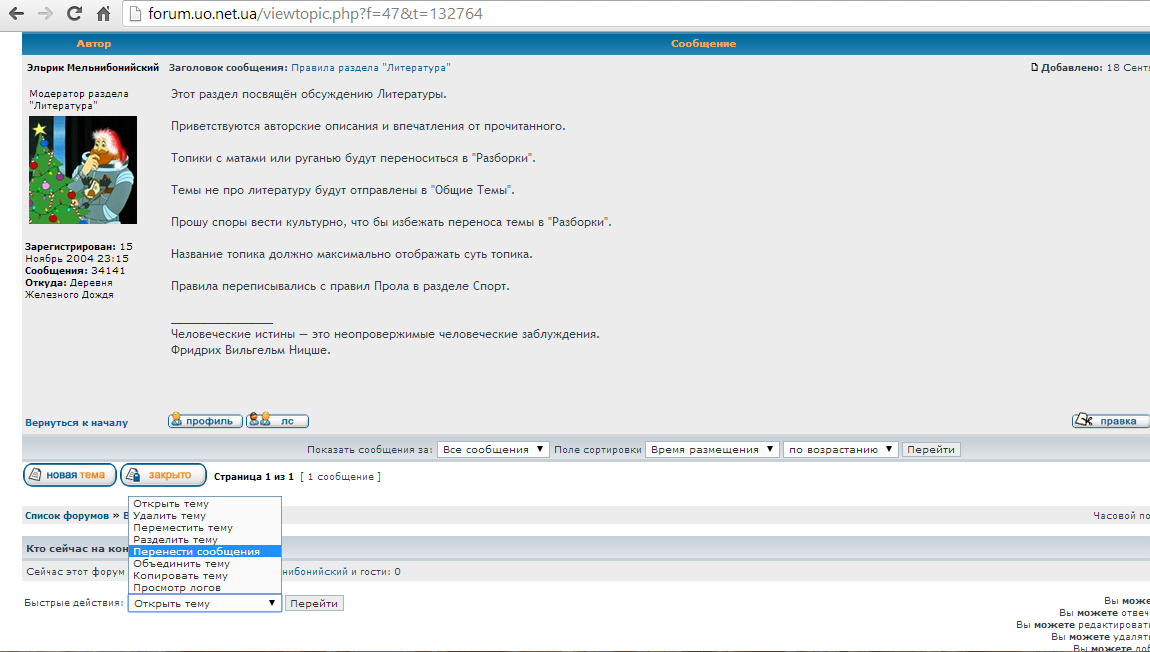The image size is (1150, 652).
Task: Follow the Вернуться к началу link
Action: 76,422
